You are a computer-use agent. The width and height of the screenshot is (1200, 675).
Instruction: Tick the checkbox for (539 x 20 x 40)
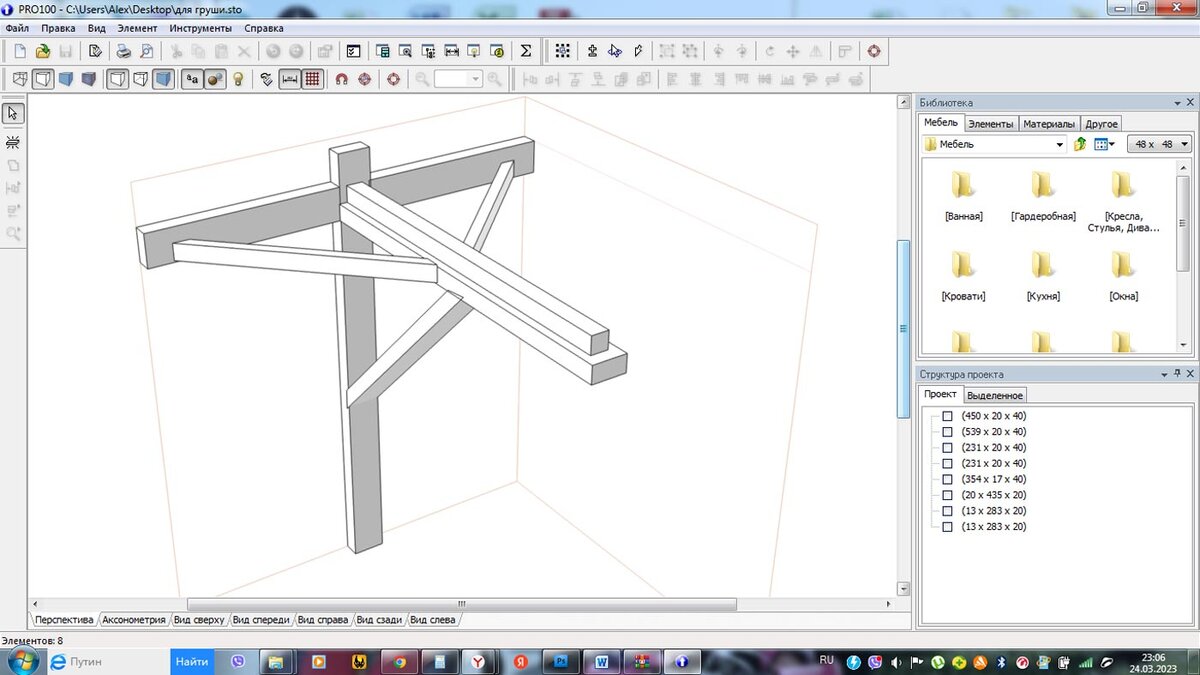point(947,432)
